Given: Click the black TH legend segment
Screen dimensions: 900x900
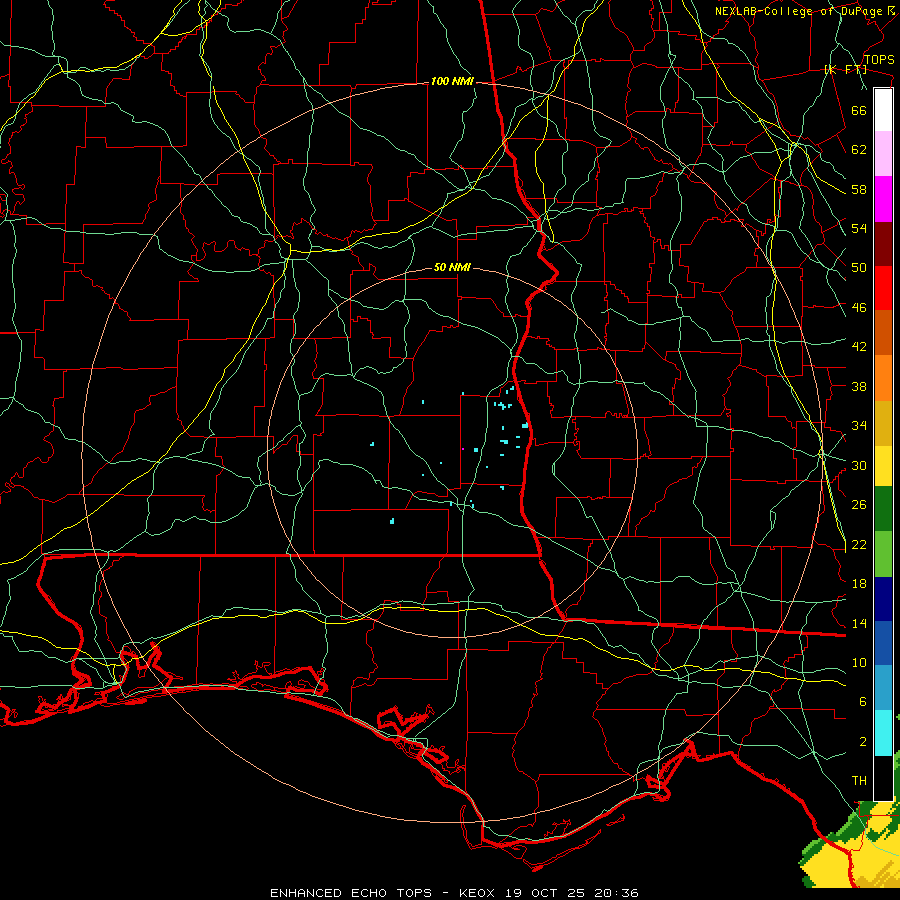Looking at the screenshot, I should click(x=883, y=778).
